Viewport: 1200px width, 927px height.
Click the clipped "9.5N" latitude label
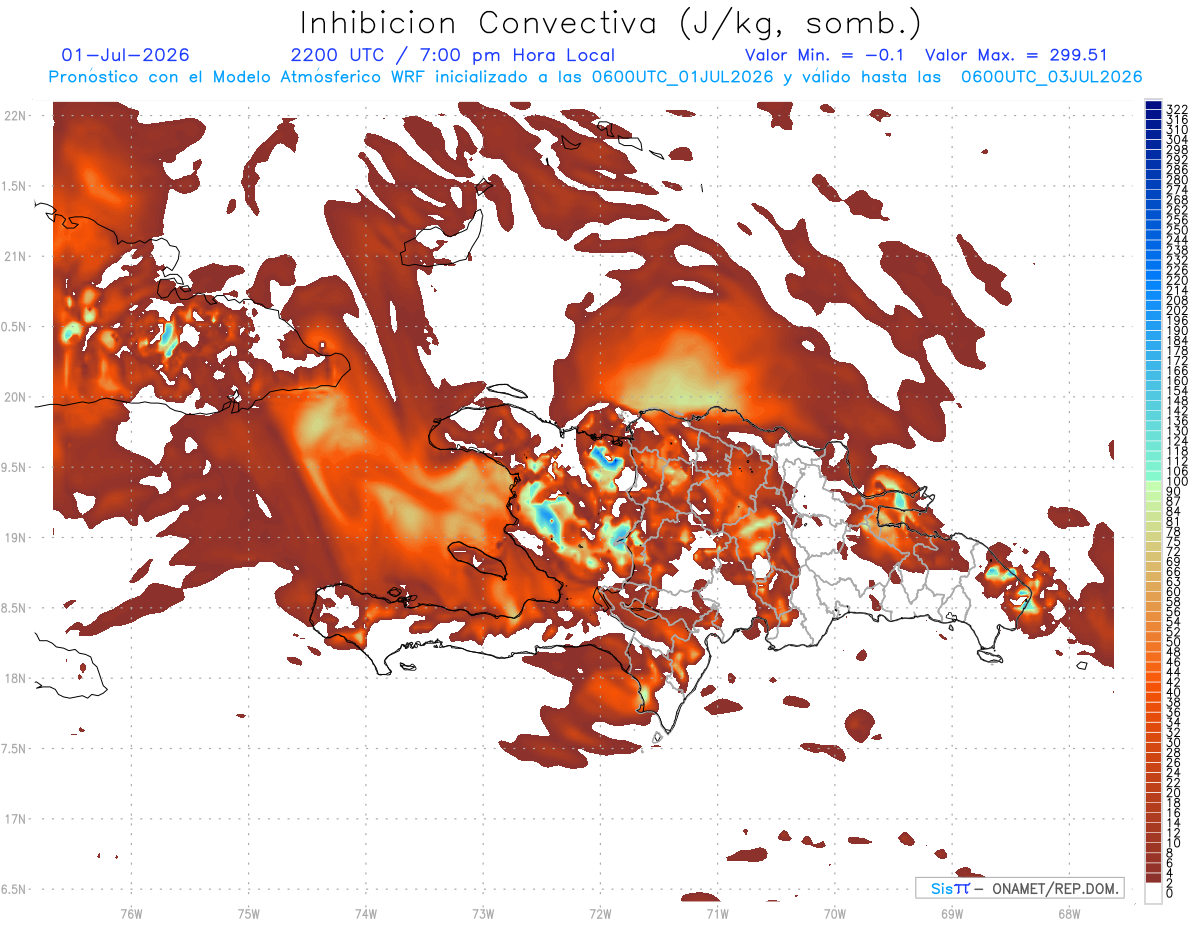point(14,467)
